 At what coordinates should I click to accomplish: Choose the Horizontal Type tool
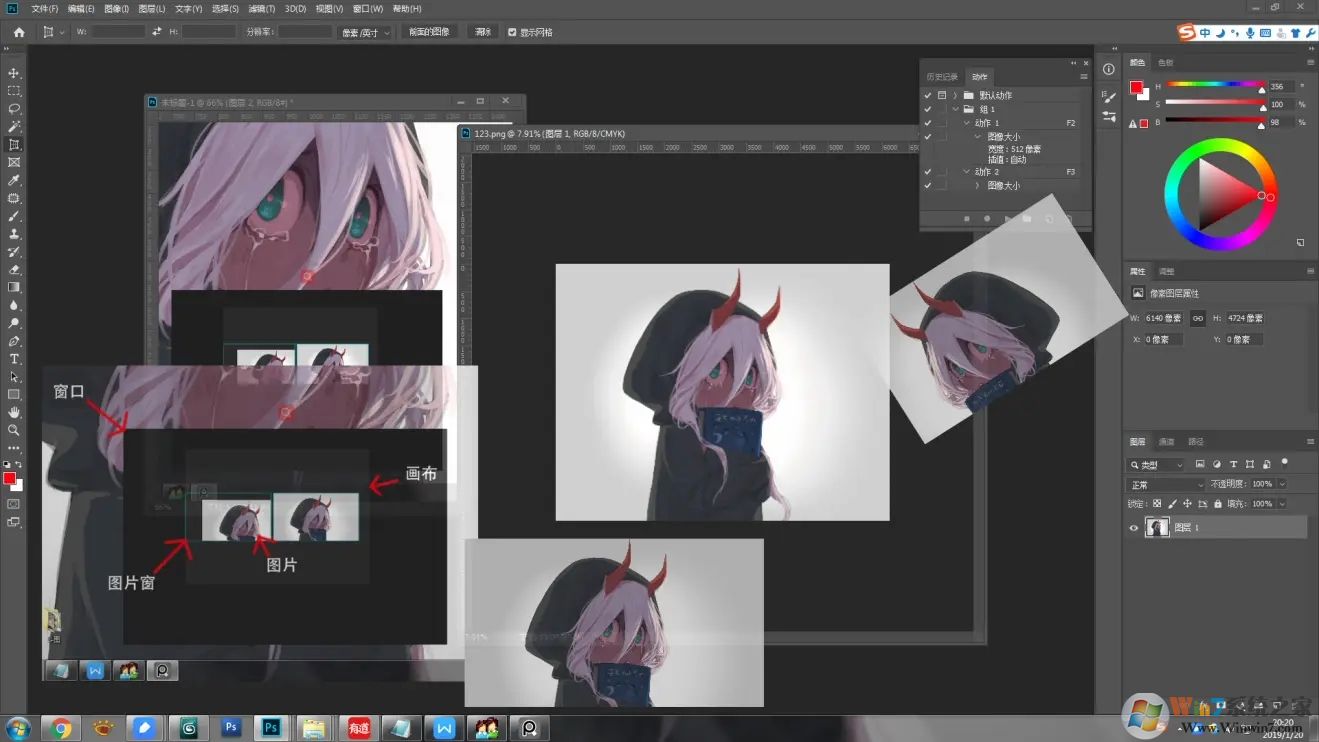coord(14,359)
